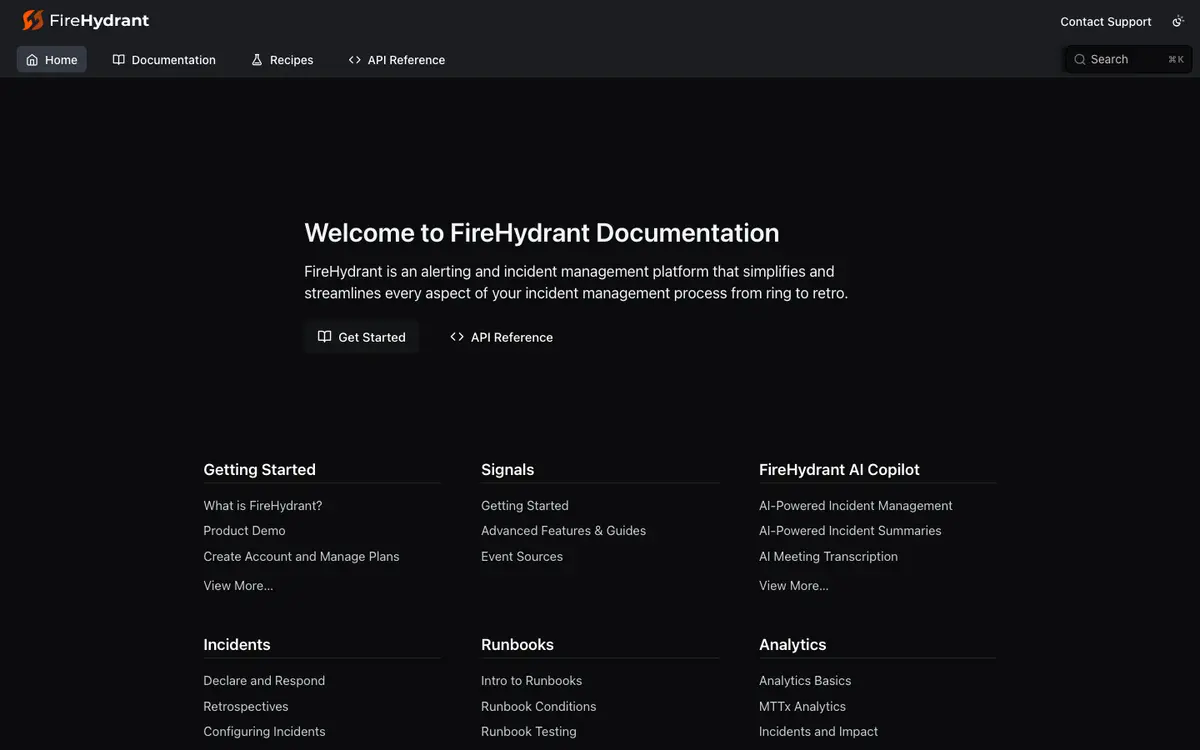Open Configuring Incidents link
This screenshot has height=750, width=1200.
(265, 732)
